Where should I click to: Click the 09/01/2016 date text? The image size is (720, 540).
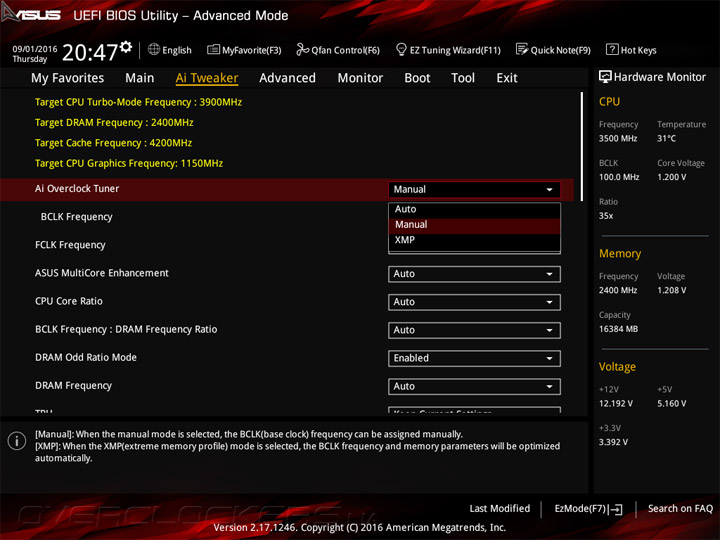35,49
